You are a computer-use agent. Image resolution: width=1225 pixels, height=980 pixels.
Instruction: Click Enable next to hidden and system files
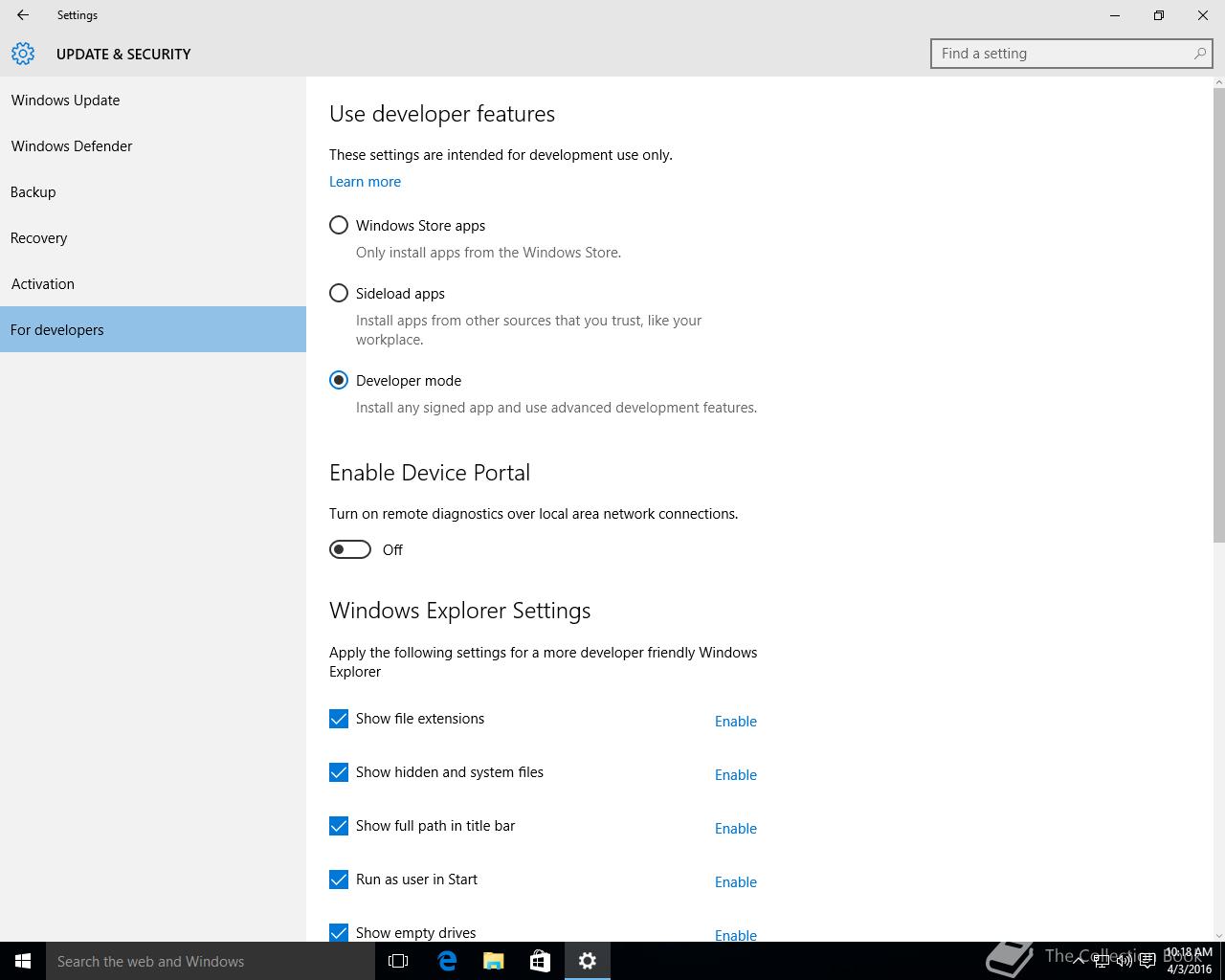pyautogui.click(x=736, y=774)
